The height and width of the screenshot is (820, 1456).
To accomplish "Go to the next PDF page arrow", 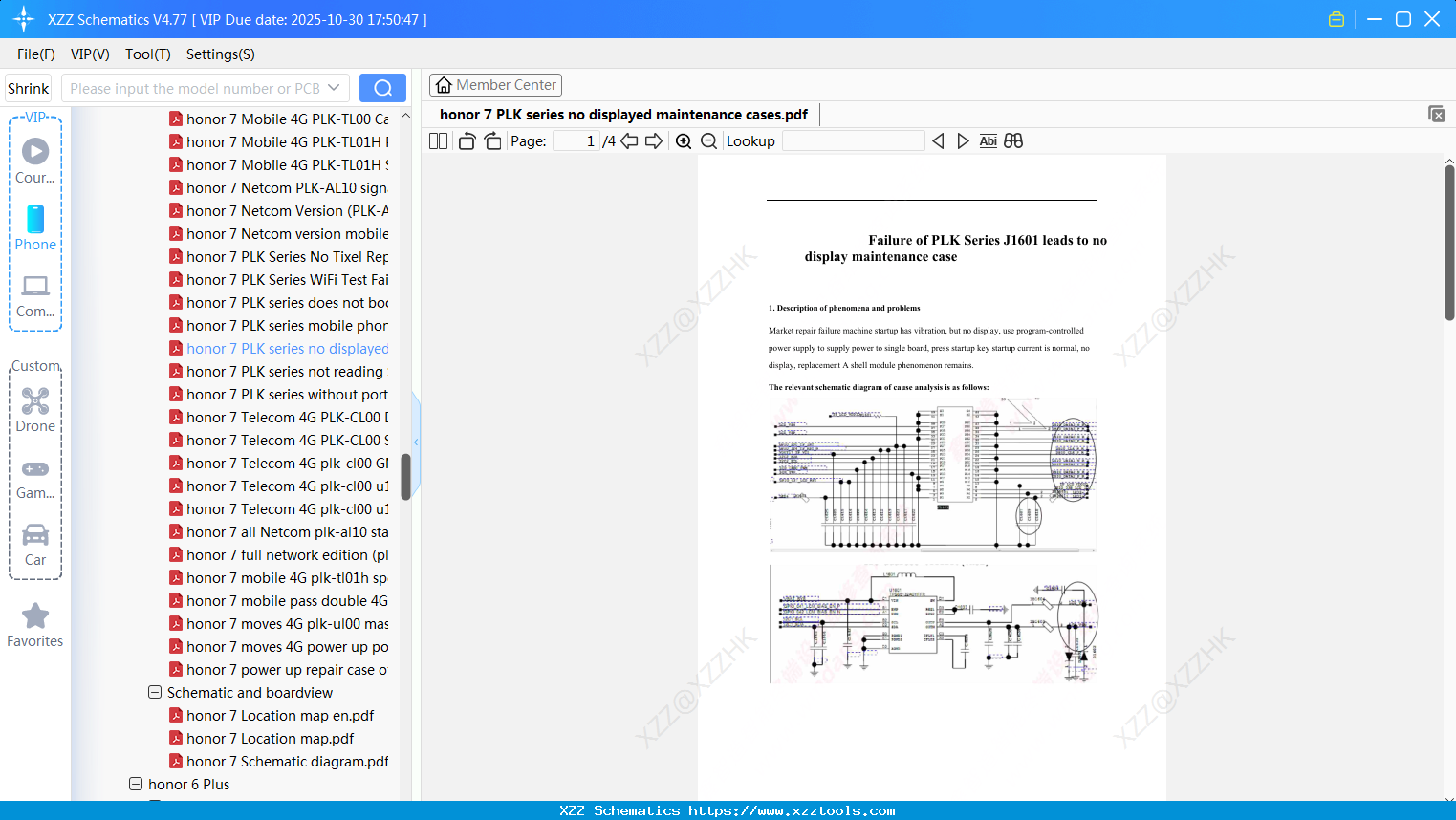I will (654, 141).
